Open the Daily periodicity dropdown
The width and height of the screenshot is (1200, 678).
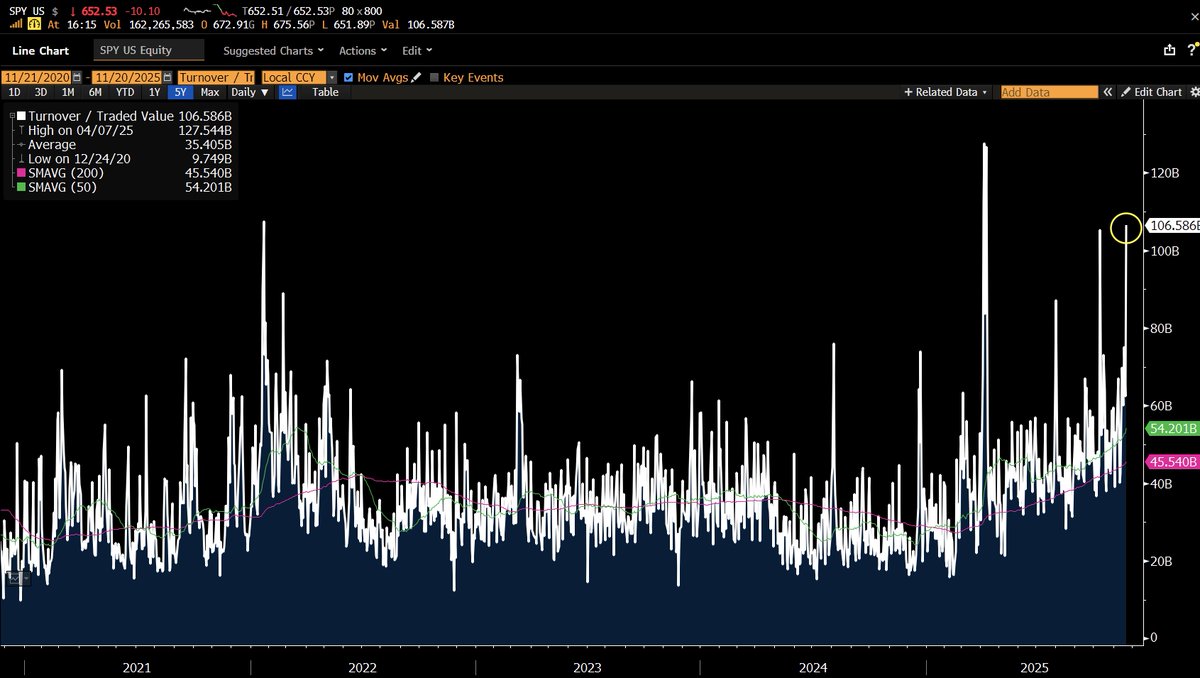click(x=249, y=92)
